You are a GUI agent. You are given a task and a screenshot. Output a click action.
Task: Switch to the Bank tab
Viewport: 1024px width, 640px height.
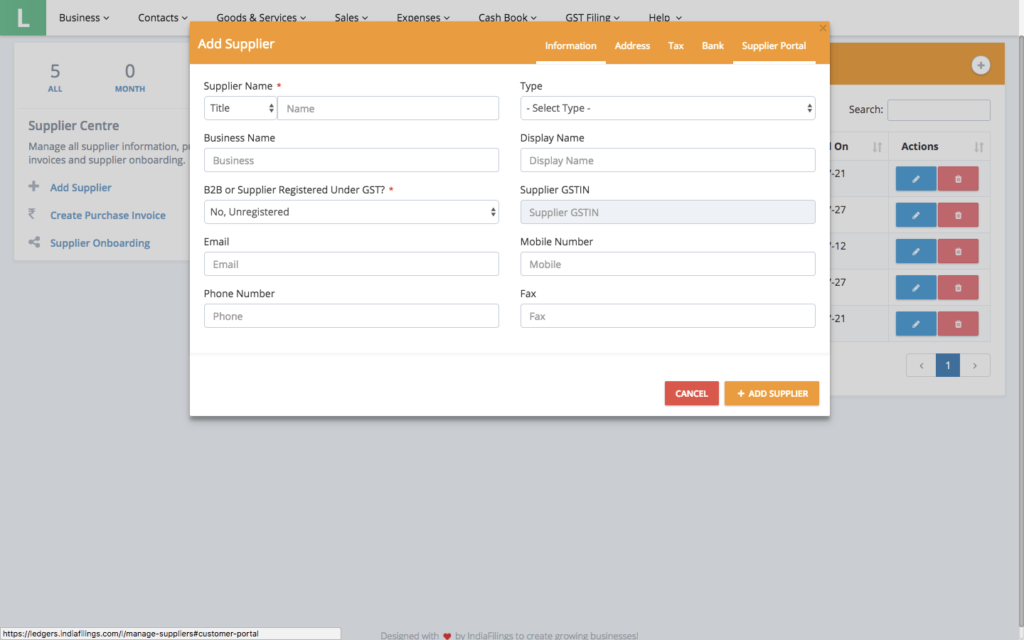[712, 45]
